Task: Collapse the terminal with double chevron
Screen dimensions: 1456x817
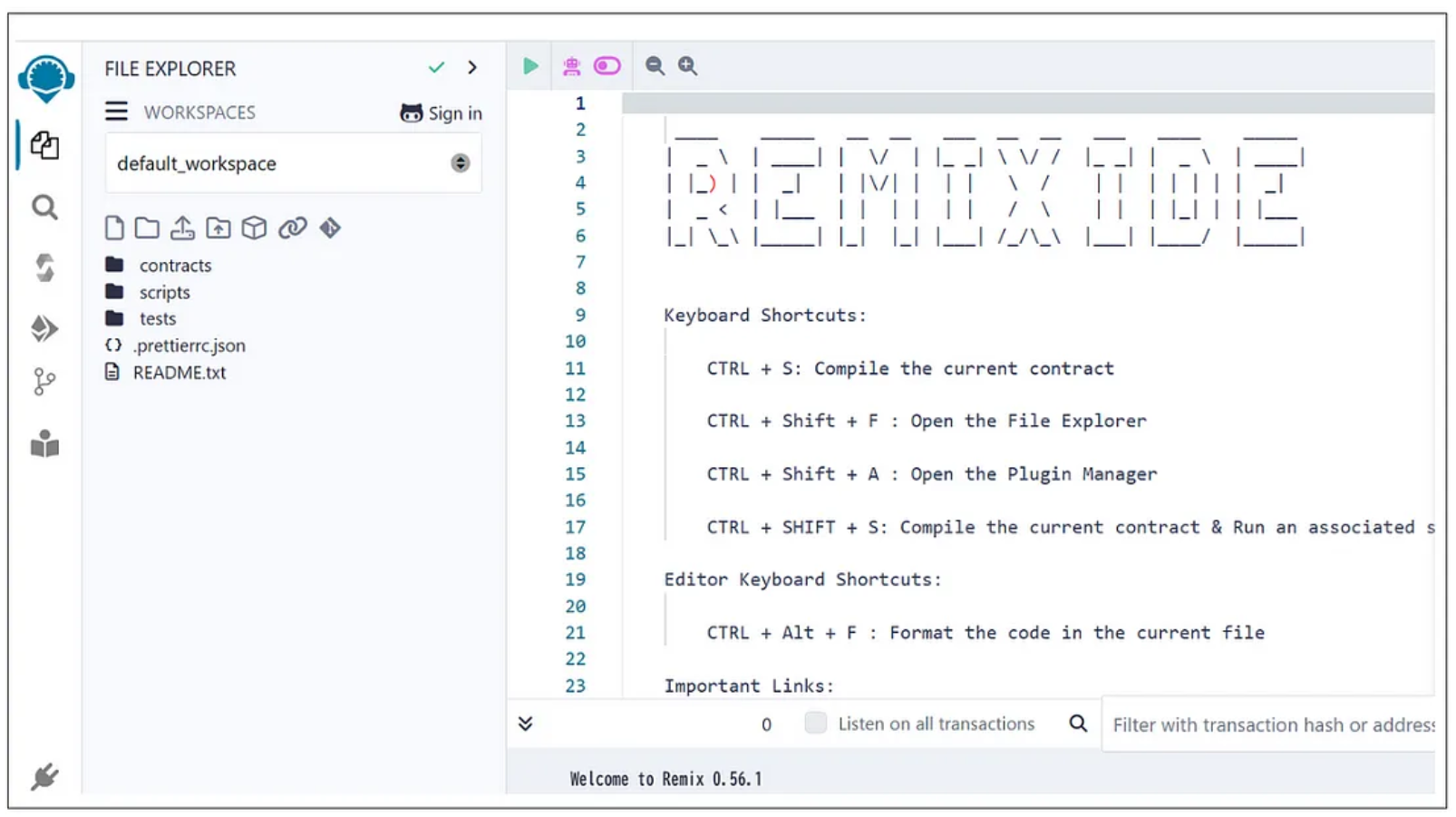Action: (526, 724)
